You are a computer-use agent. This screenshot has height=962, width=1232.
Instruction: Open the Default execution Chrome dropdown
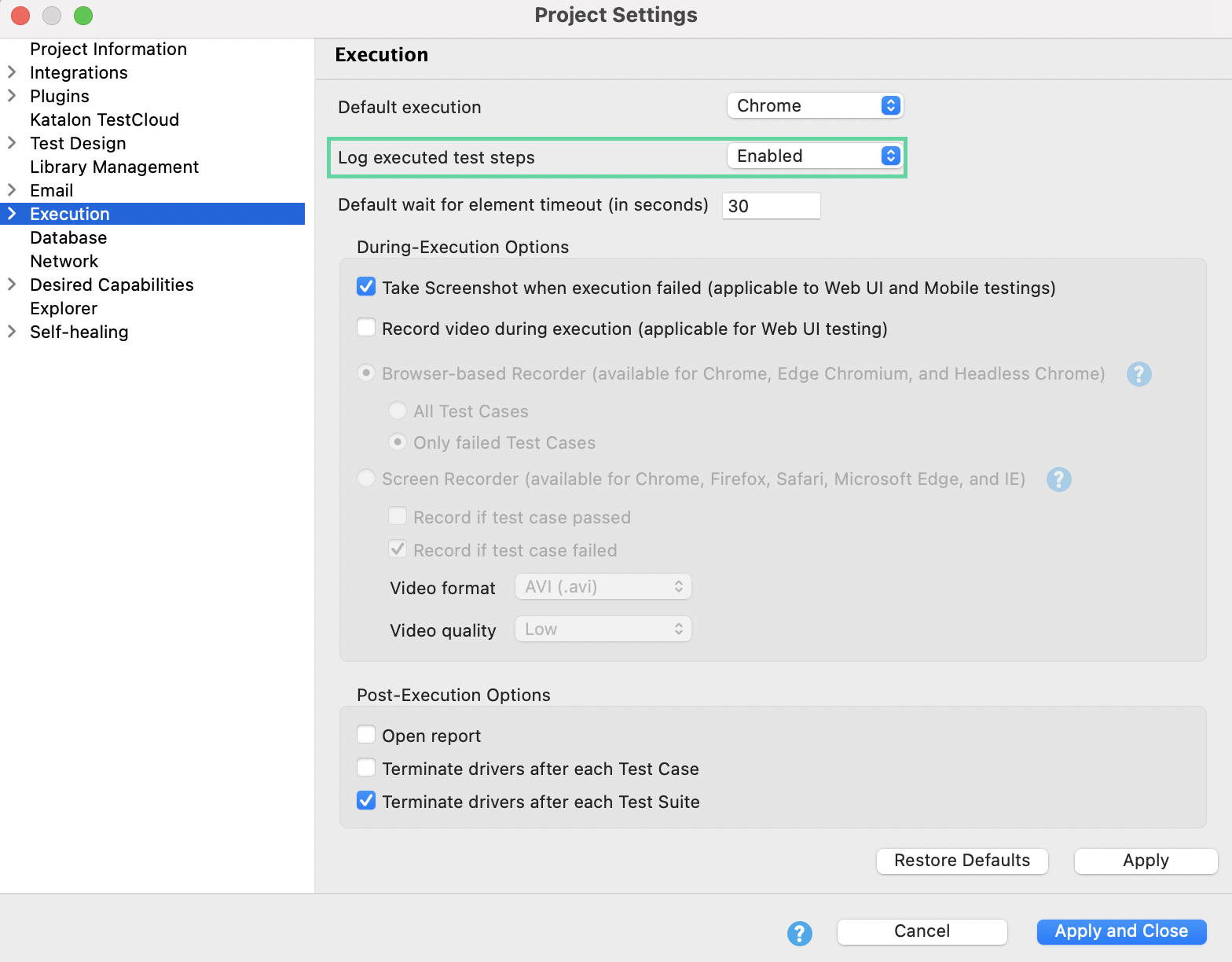[815, 105]
